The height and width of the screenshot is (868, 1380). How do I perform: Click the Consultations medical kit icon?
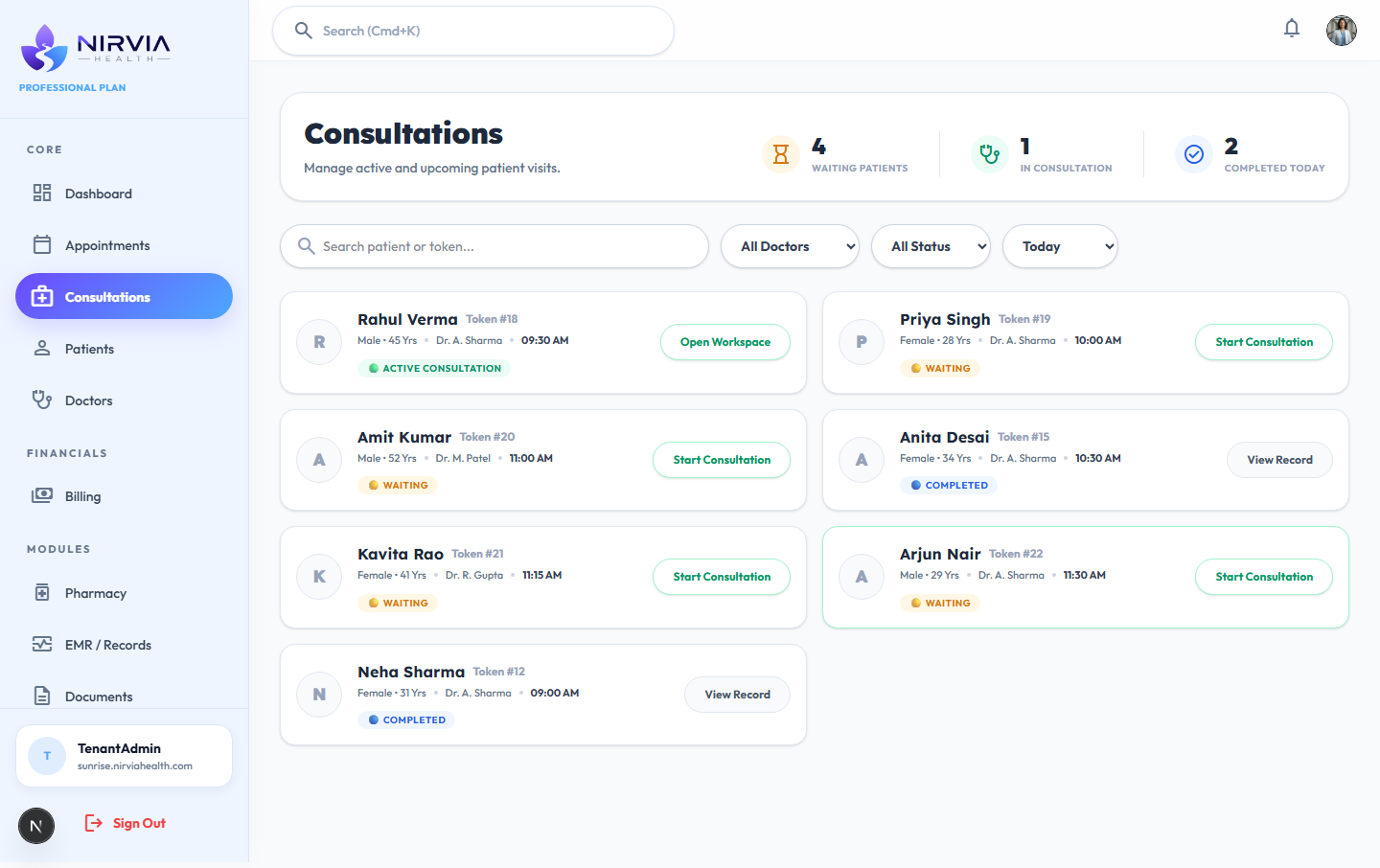click(x=42, y=297)
